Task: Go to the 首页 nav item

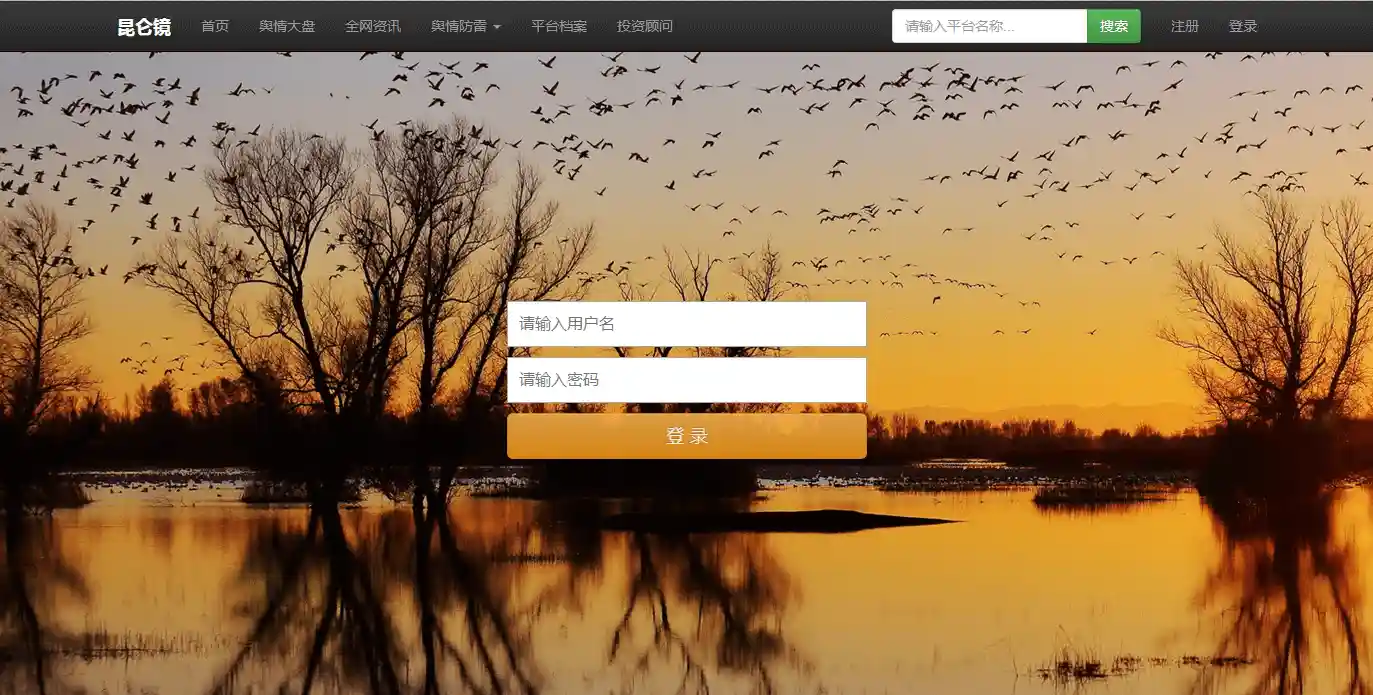Action: click(x=215, y=26)
